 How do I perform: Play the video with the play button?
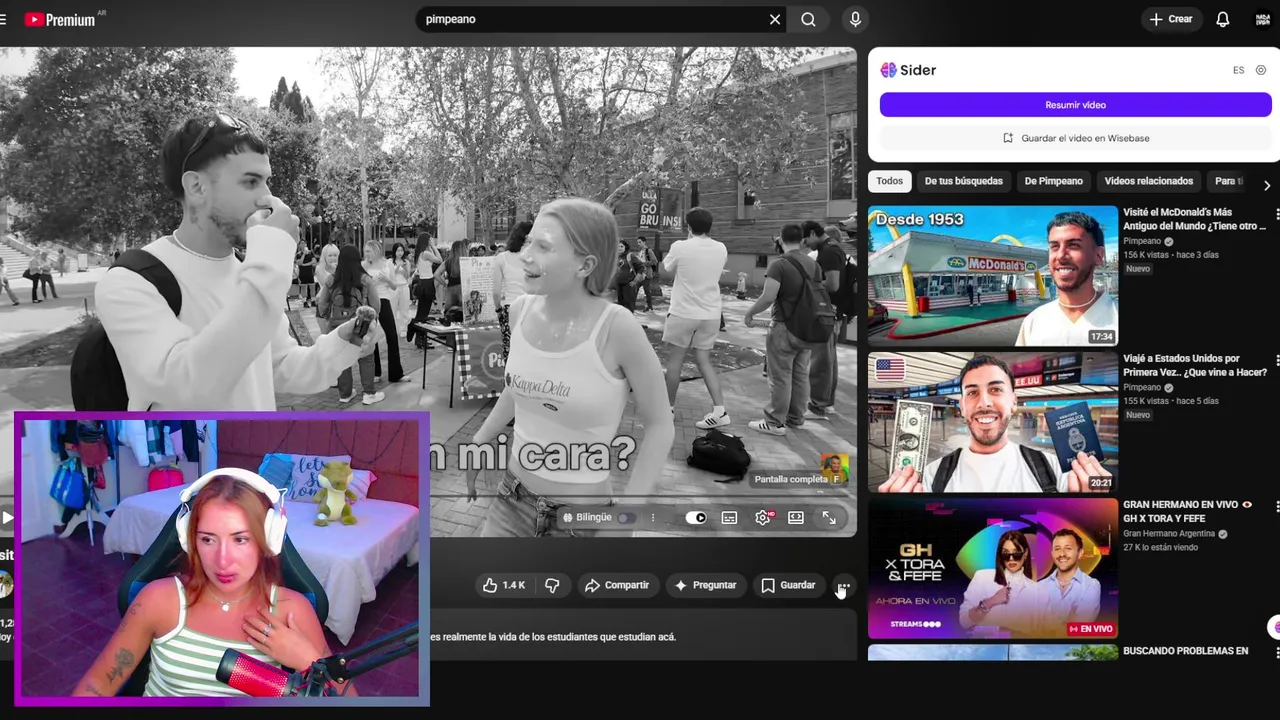click(7, 517)
